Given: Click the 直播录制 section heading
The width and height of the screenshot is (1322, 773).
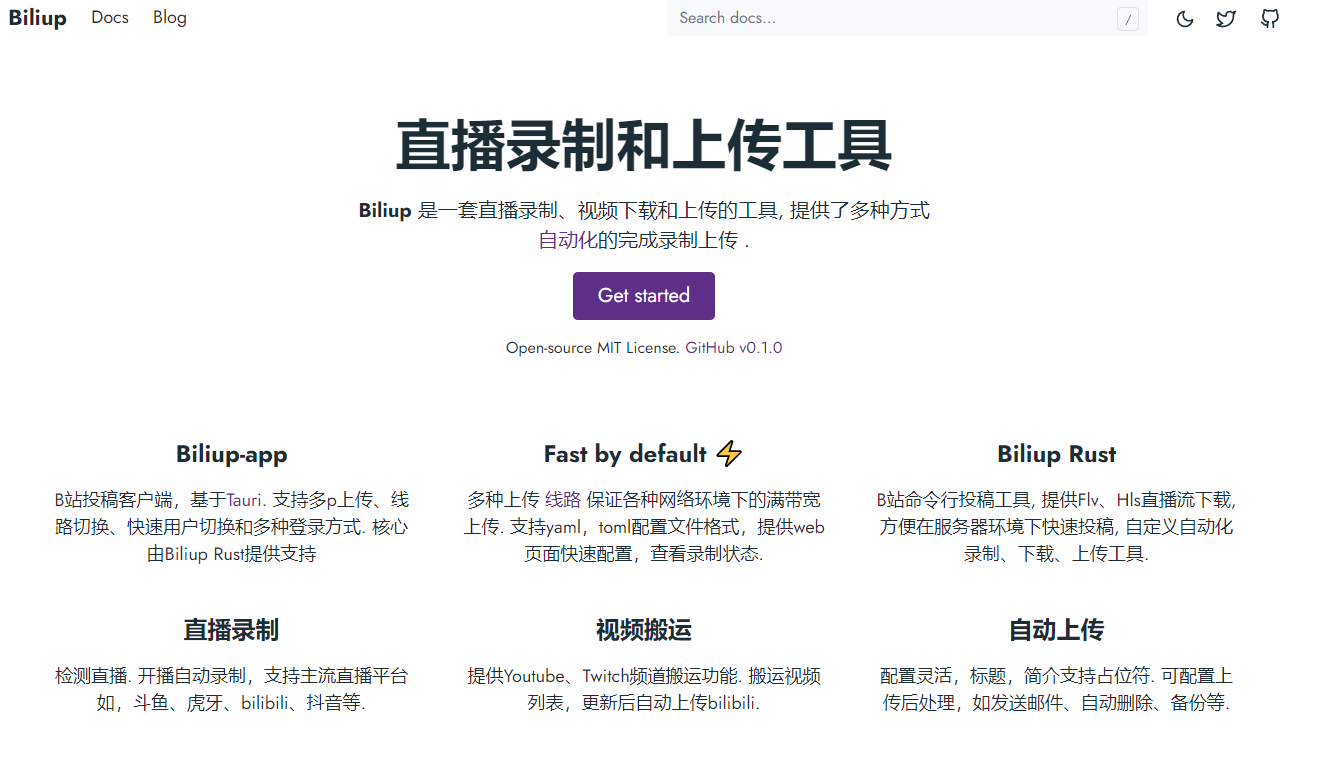Looking at the screenshot, I should [231, 630].
